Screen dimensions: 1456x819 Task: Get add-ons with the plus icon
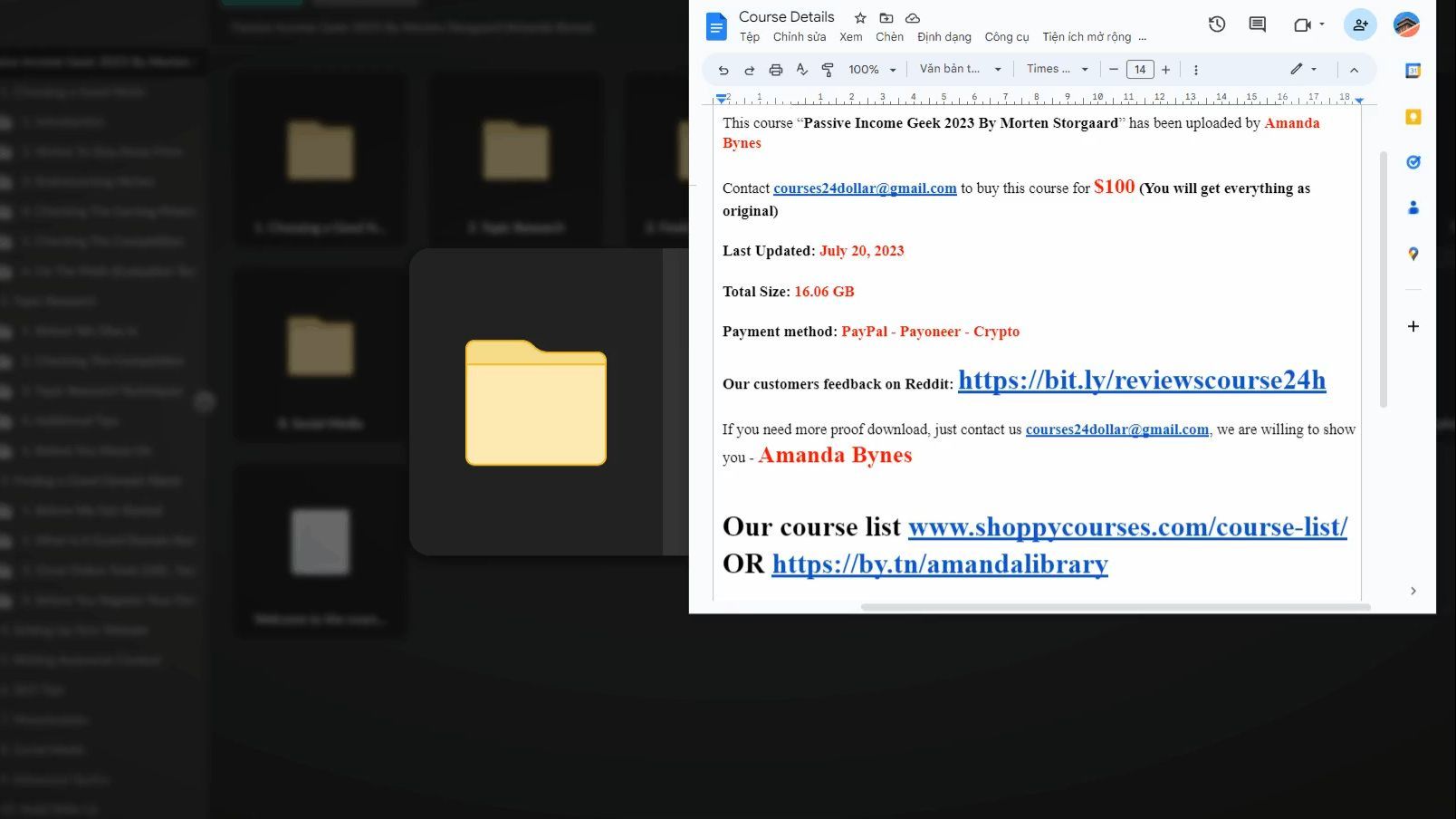tap(1413, 326)
